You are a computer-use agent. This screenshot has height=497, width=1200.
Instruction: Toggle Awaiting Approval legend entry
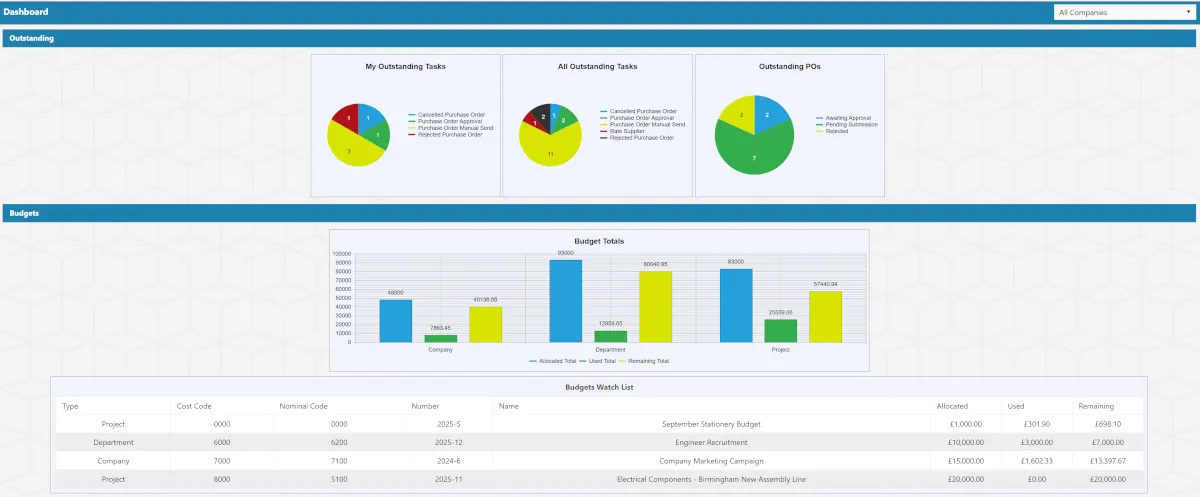click(844, 118)
